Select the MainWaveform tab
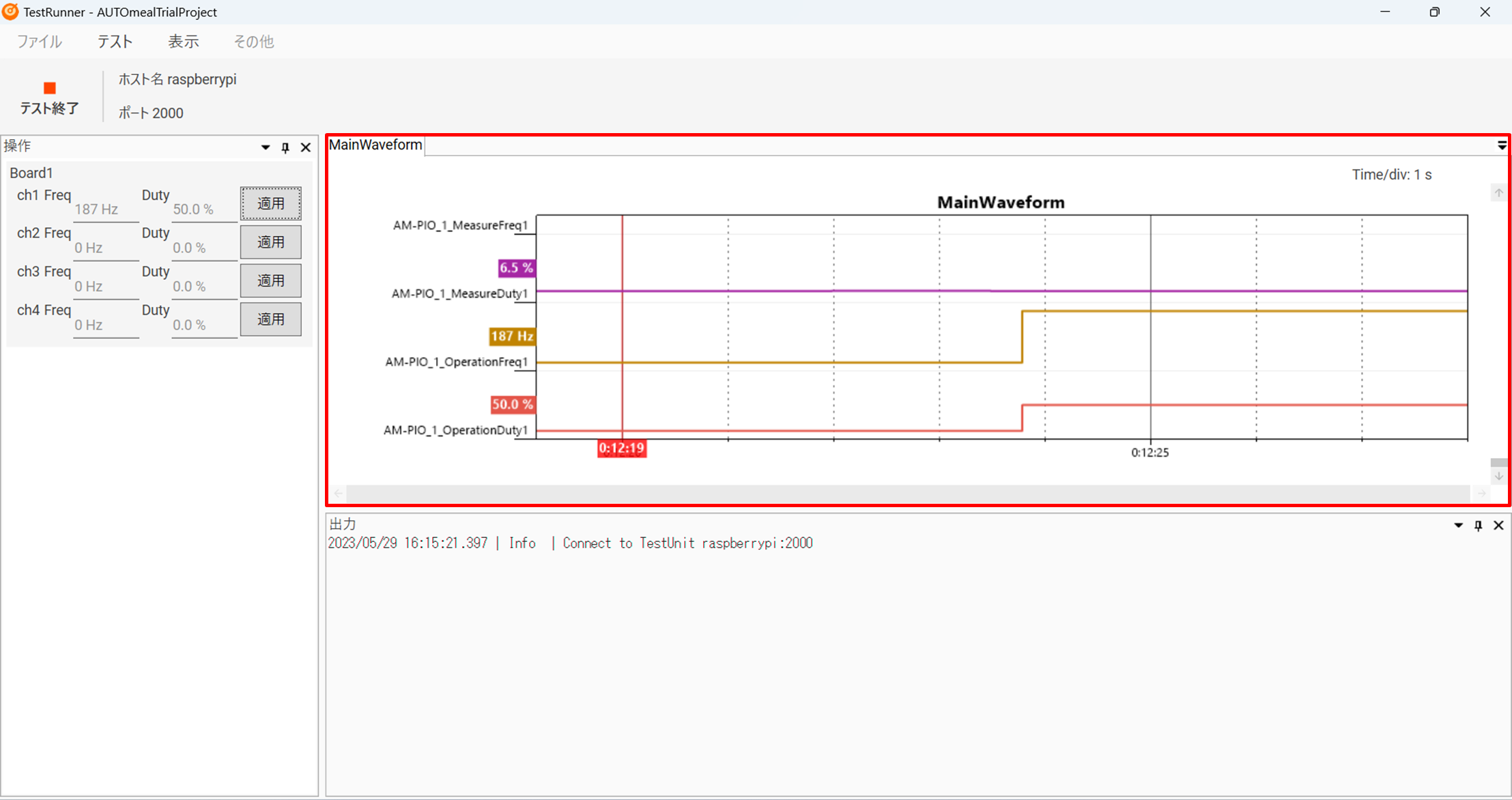 [375, 145]
